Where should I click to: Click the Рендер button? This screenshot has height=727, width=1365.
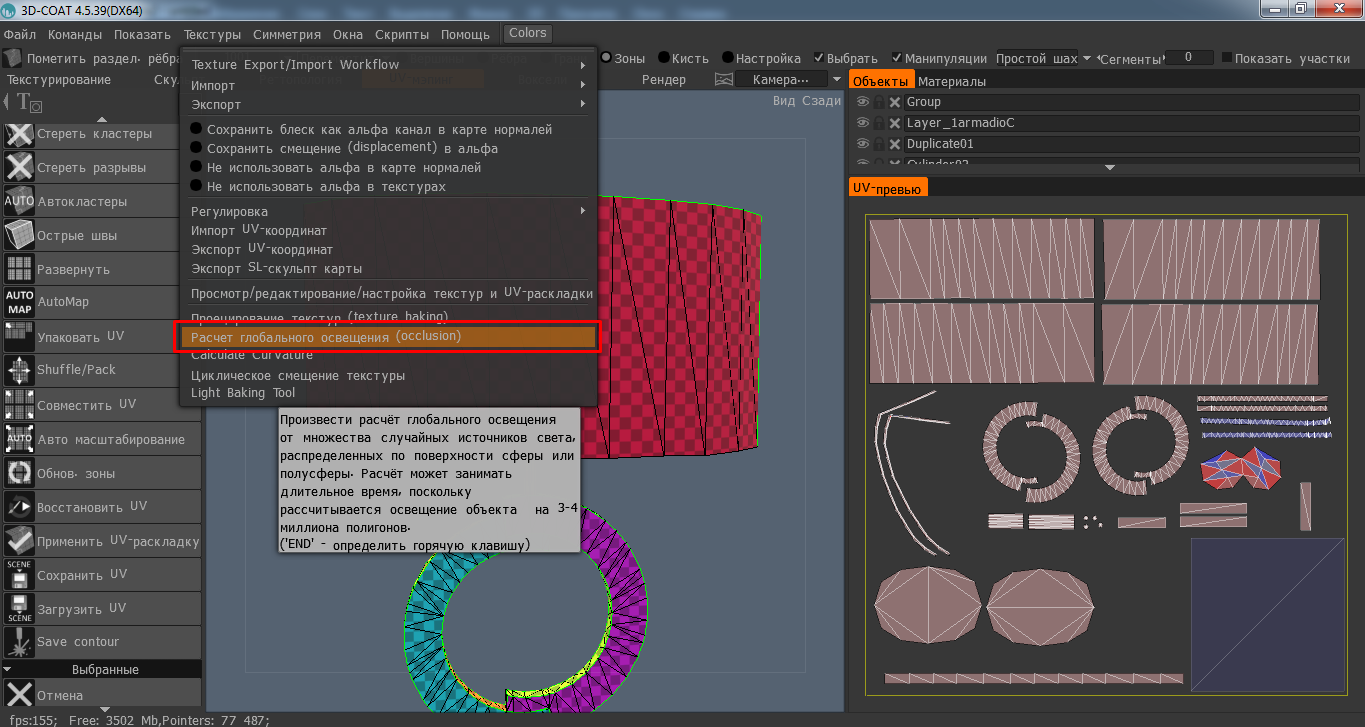(x=664, y=80)
